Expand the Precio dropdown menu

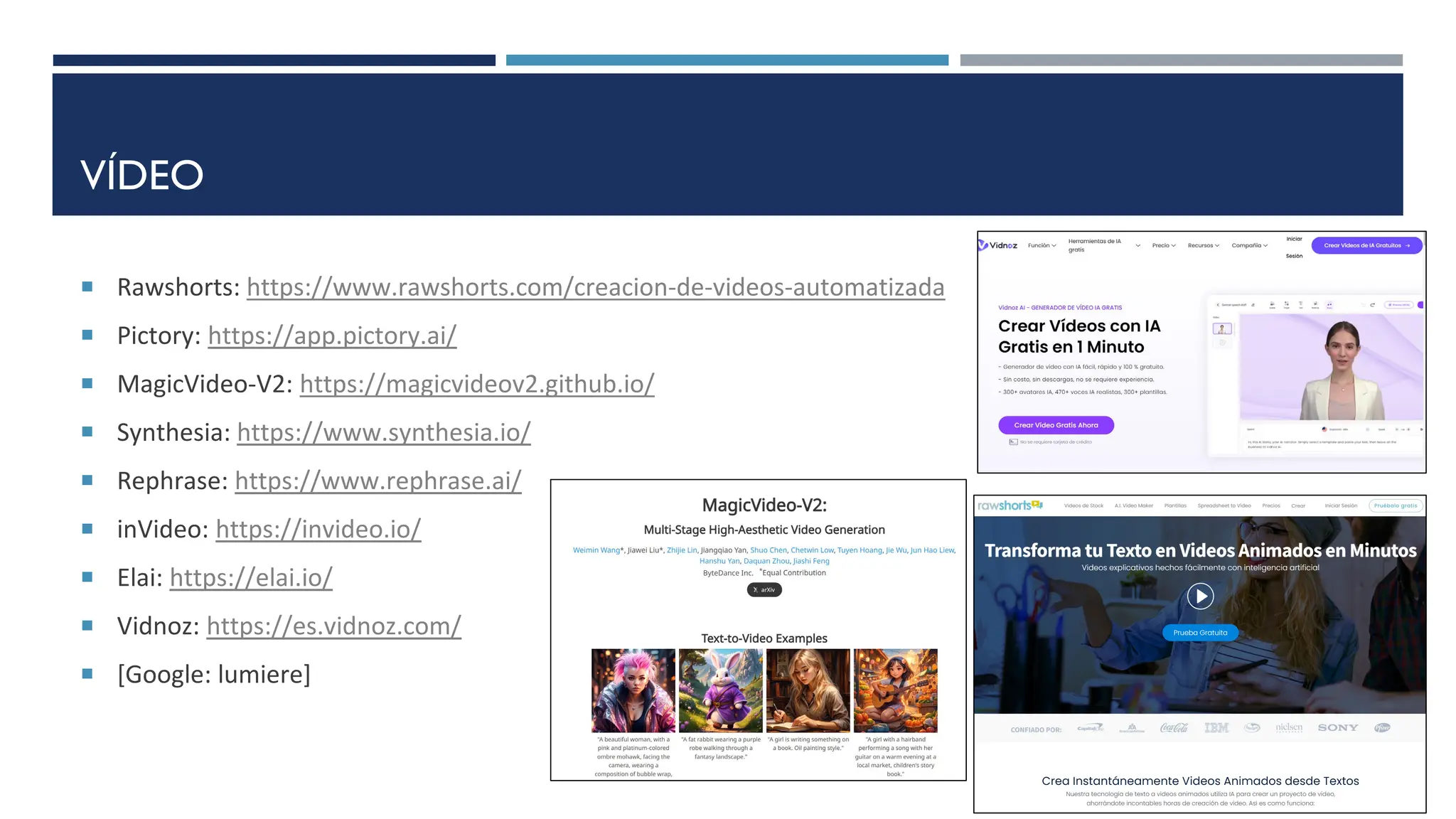[1164, 245]
